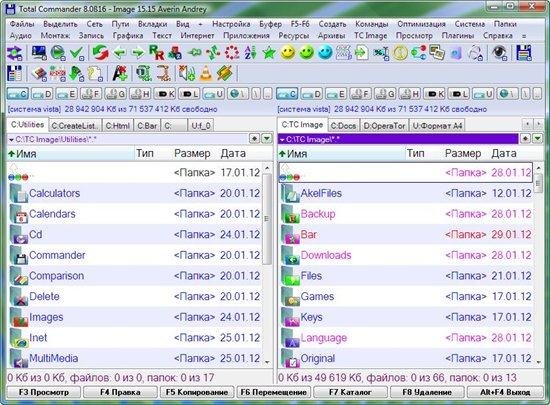This screenshot has width=550, height=405.
Task: Select drive U in left panel drive bar
Action: 214,94
